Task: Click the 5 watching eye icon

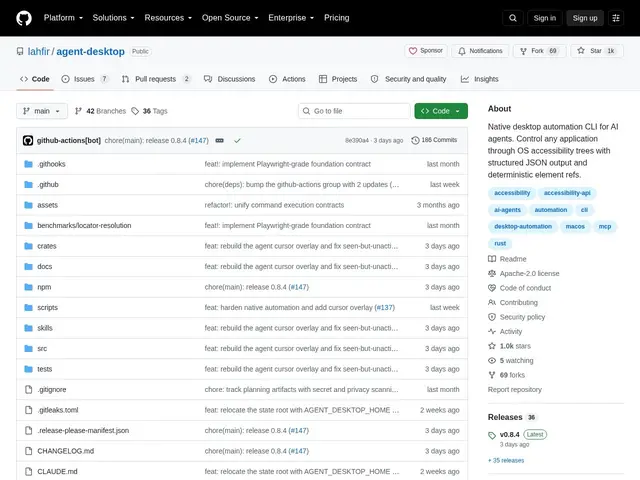Action: 492,360
